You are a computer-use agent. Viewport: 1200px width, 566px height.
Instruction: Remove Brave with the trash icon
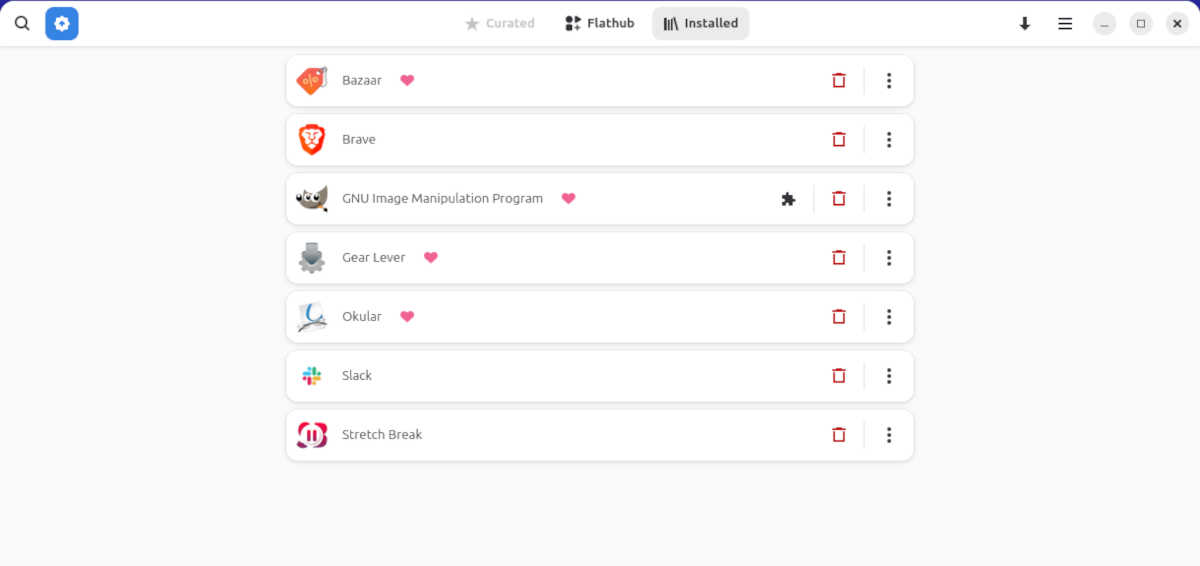(x=839, y=140)
